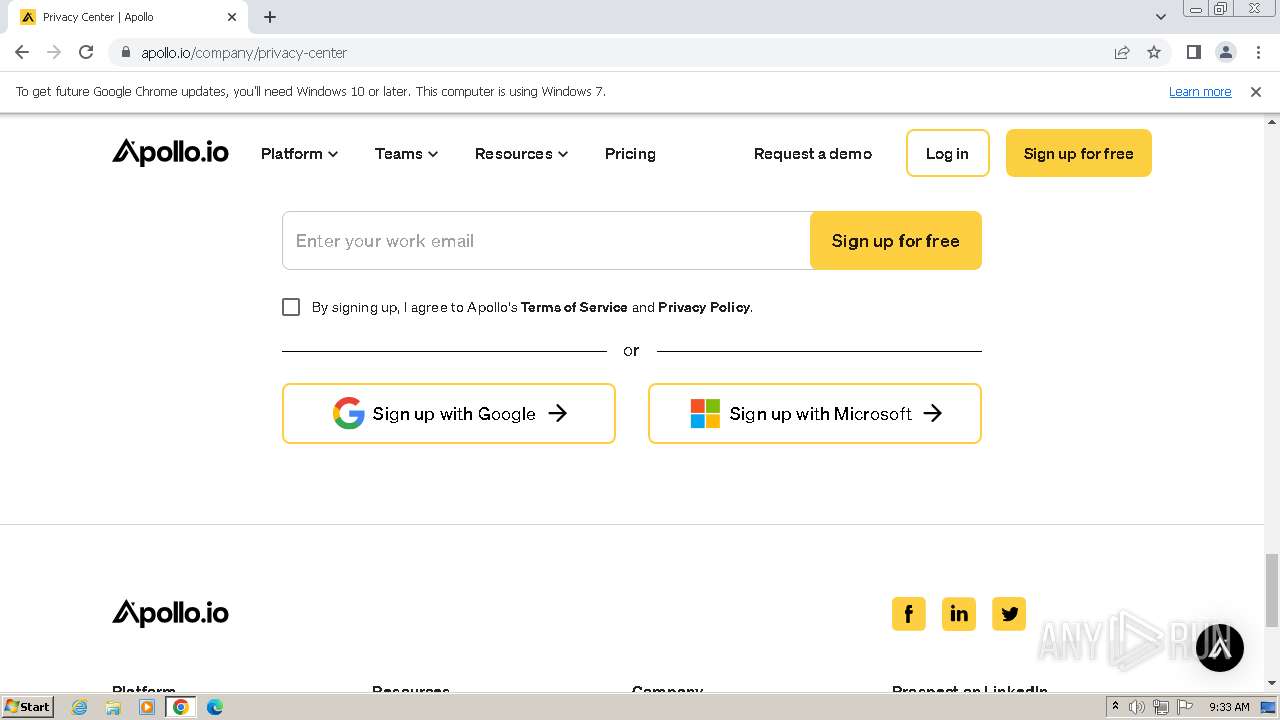This screenshot has height=720, width=1280.
Task: Toggle Chrome side panel
Action: 1193,52
